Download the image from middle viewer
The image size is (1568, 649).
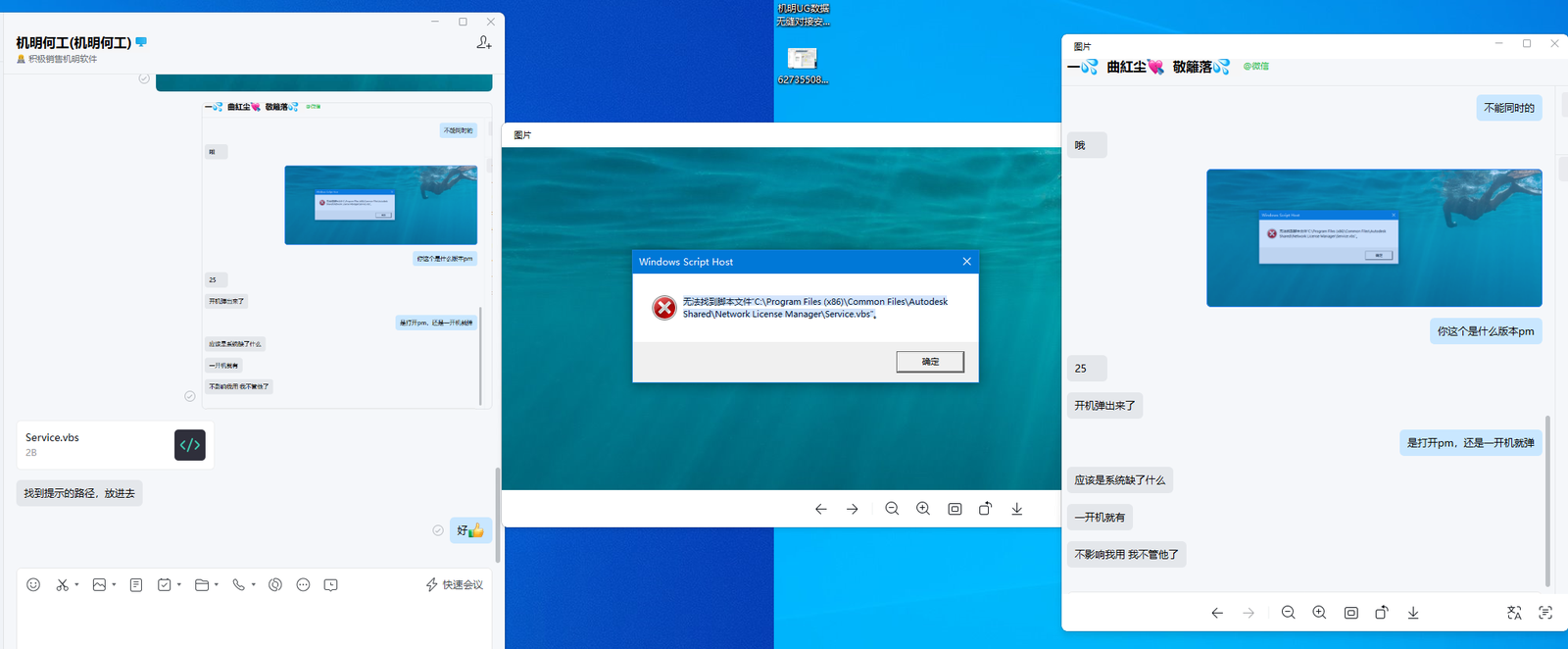pyautogui.click(x=1017, y=509)
